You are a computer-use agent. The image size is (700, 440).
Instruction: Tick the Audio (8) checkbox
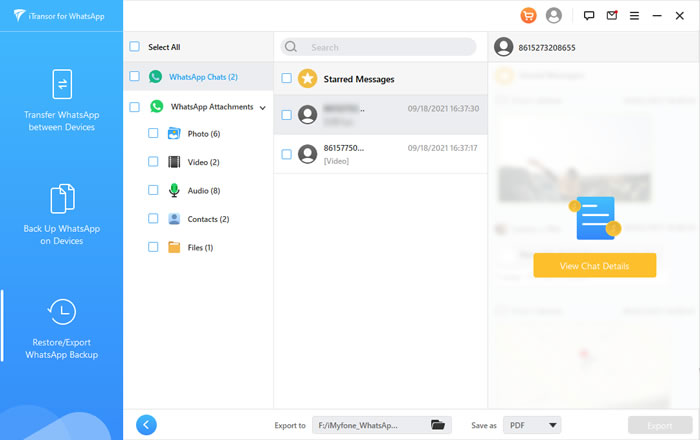[153, 190]
